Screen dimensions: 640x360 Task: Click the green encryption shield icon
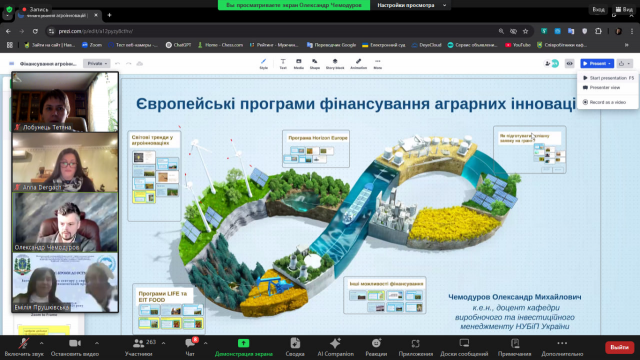click(x=9, y=9)
